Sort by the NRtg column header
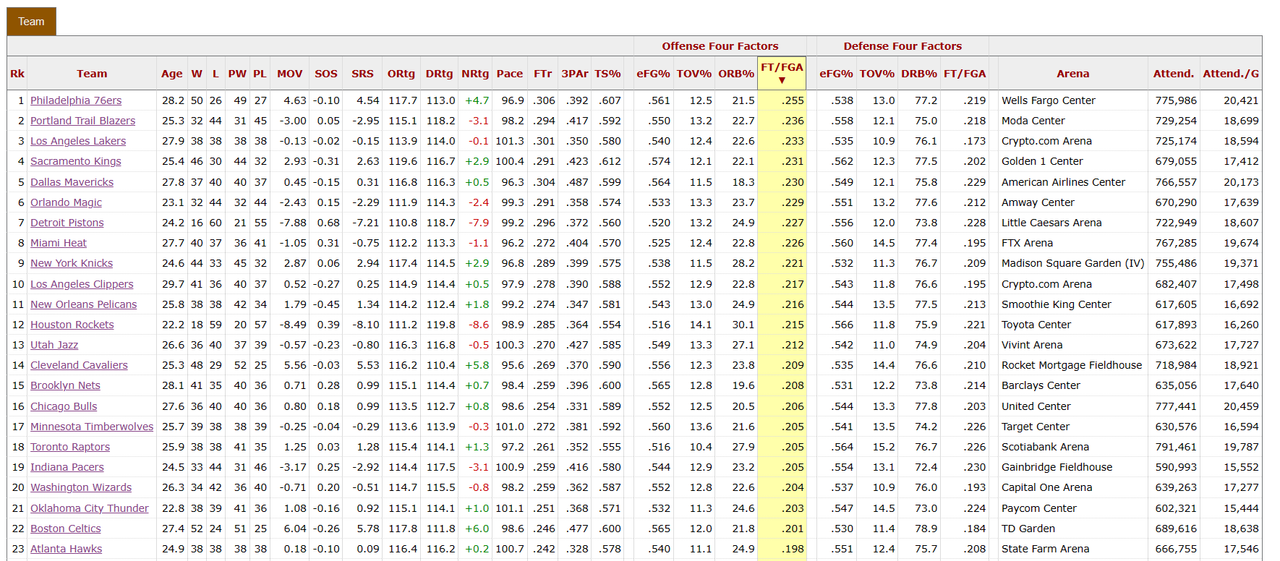 point(475,73)
